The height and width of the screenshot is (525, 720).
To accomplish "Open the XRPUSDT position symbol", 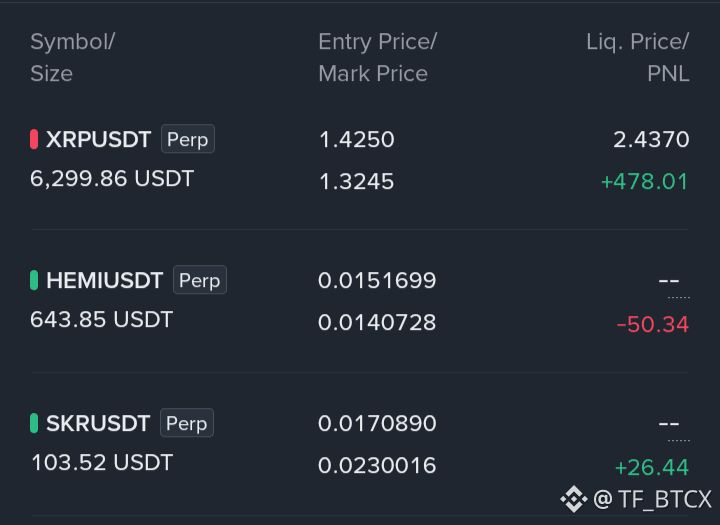I will tap(98, 139).
